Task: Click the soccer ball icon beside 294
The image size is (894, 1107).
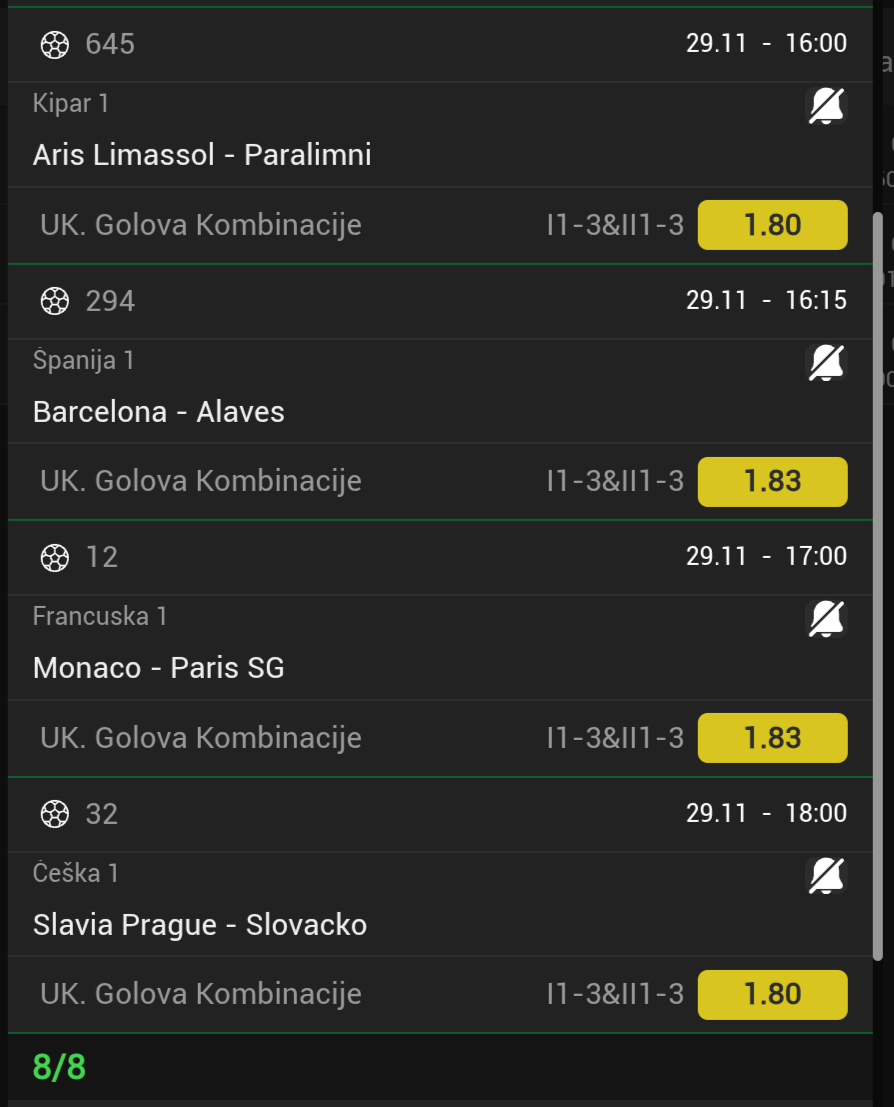Action: pos(55,300)
